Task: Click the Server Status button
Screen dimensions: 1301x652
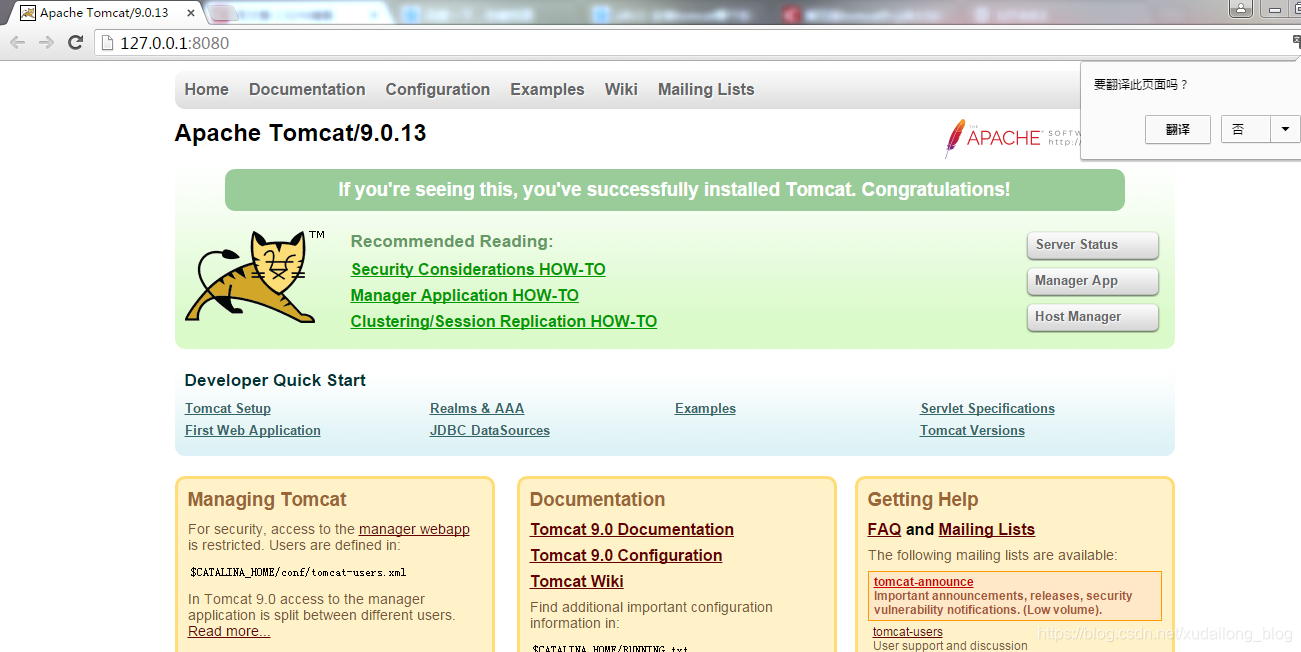Action: (1092, 245)
